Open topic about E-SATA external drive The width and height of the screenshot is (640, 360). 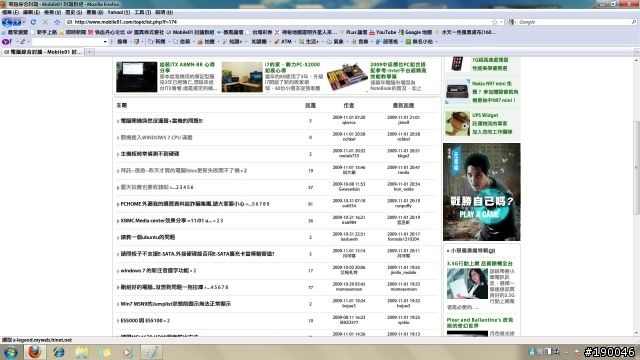197,254
